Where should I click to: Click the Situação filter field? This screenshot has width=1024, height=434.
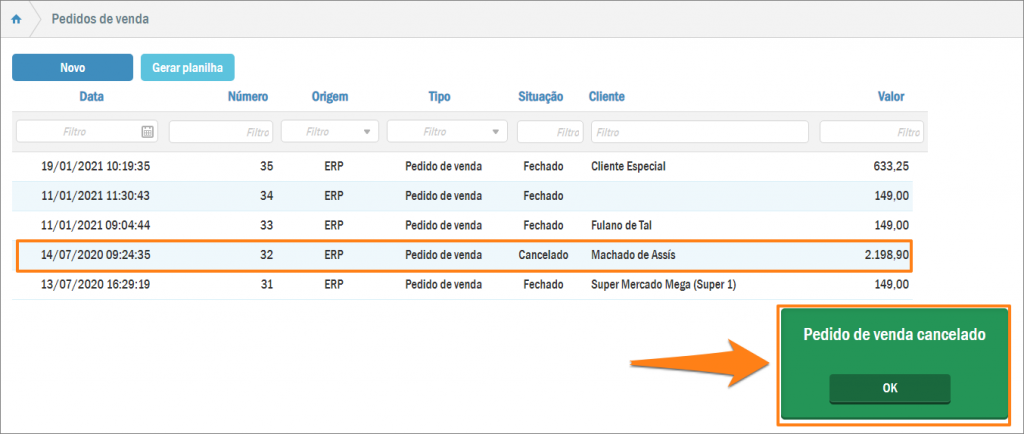[549, 131]
